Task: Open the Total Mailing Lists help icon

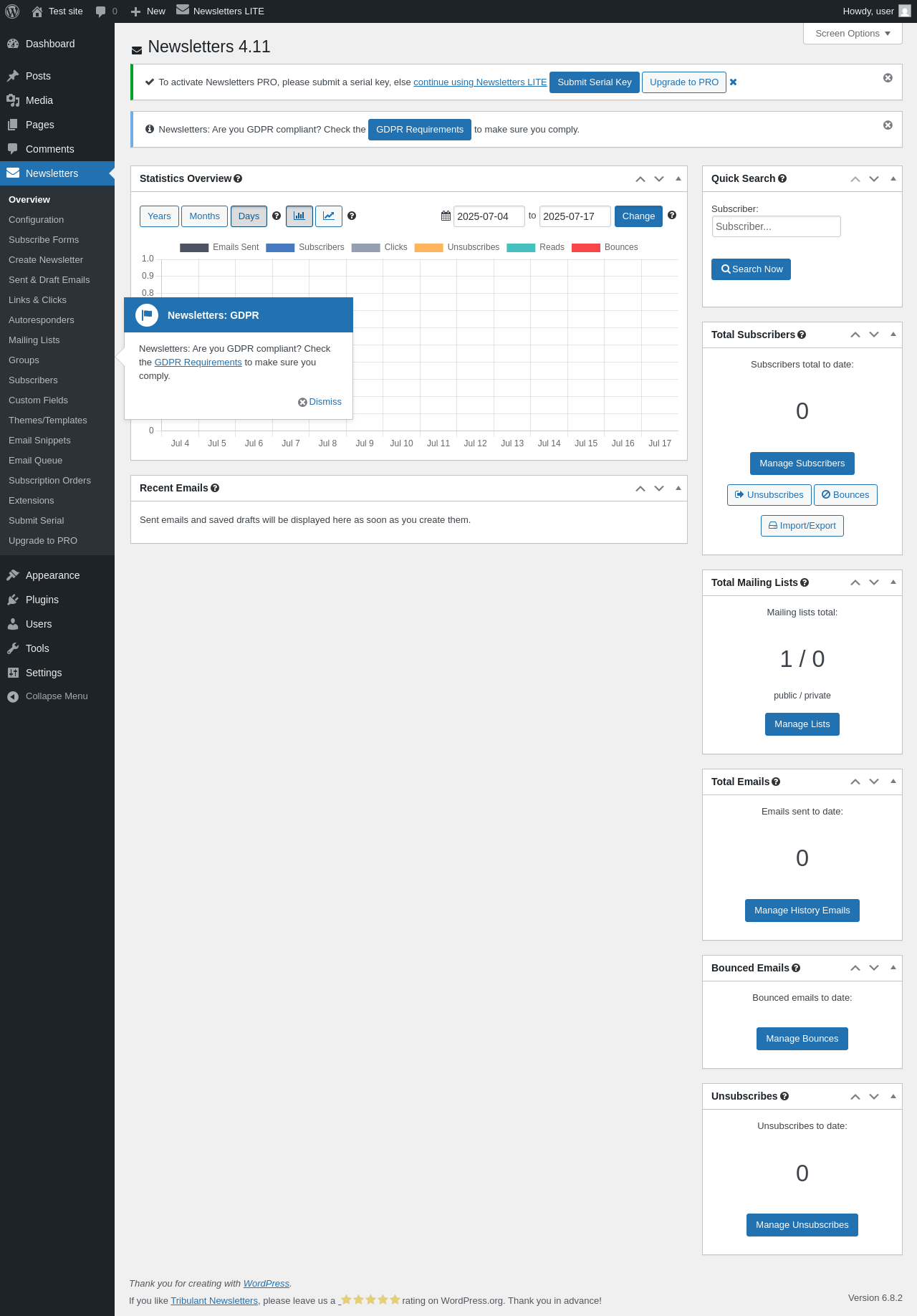Action: click(x=805, y=582)
